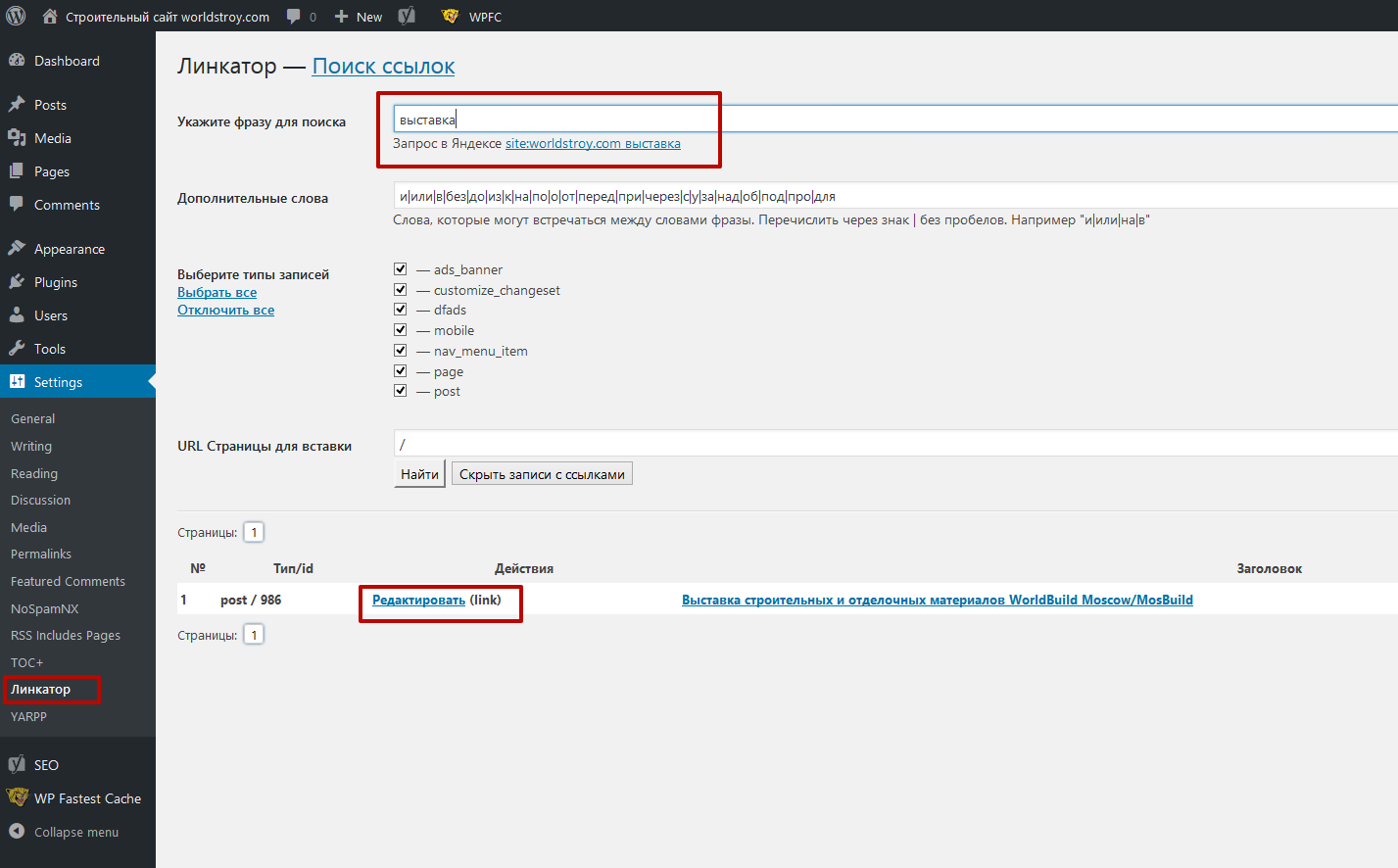Click Отключить все link
This screenshot has width=1398, height=868.
(225, 310)
